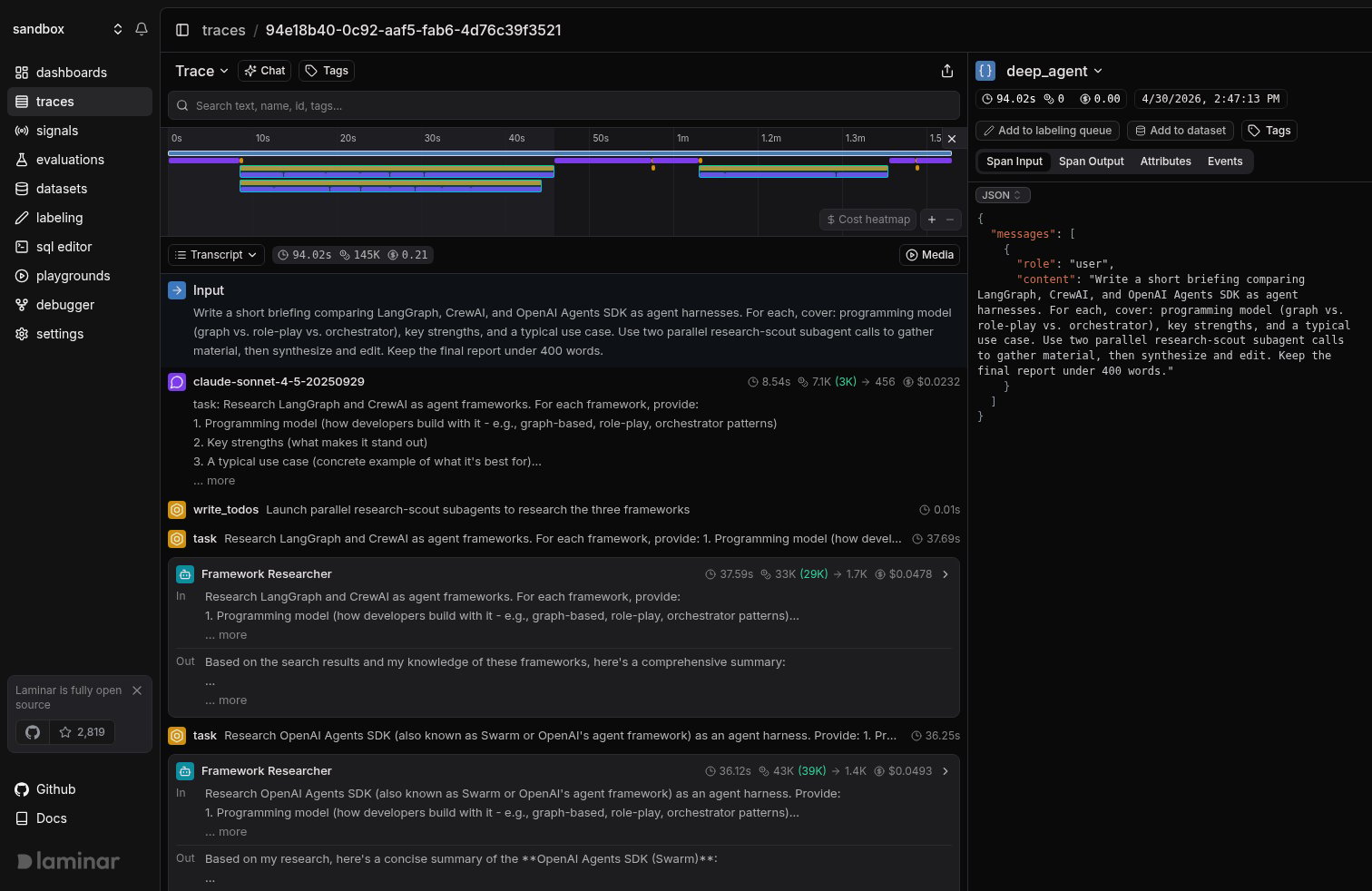Toggle the sidebar panel icon
The height and width of the screenshot is (891, 1372).
[x=181, y=30]
